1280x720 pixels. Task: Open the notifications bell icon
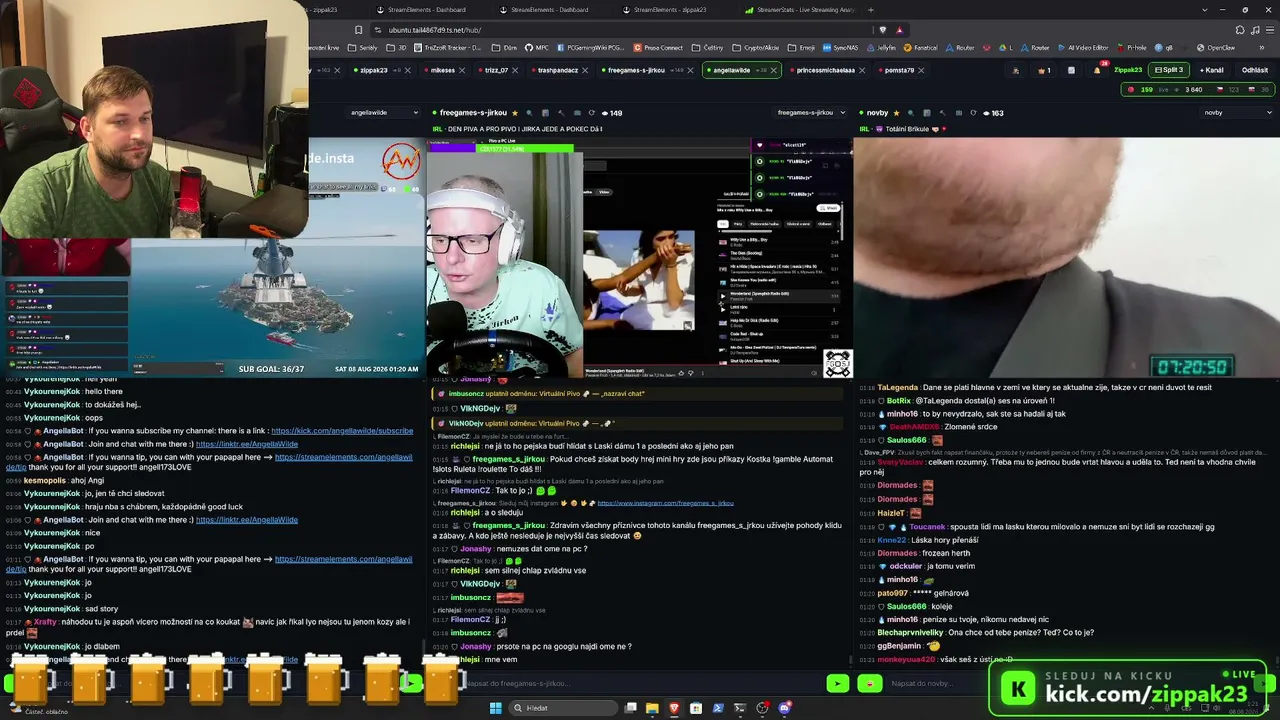click(1097, 70)
